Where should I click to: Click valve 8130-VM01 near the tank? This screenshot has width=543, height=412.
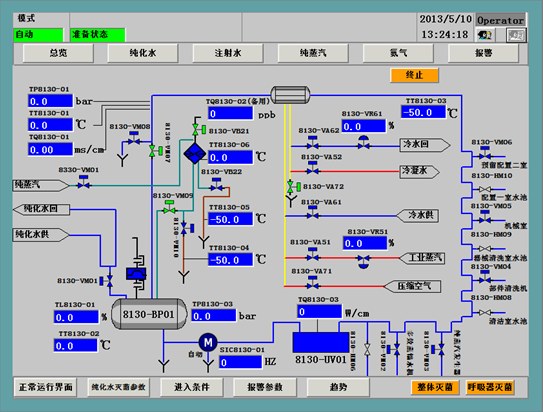pyautogui.click(x=106, y=280)
